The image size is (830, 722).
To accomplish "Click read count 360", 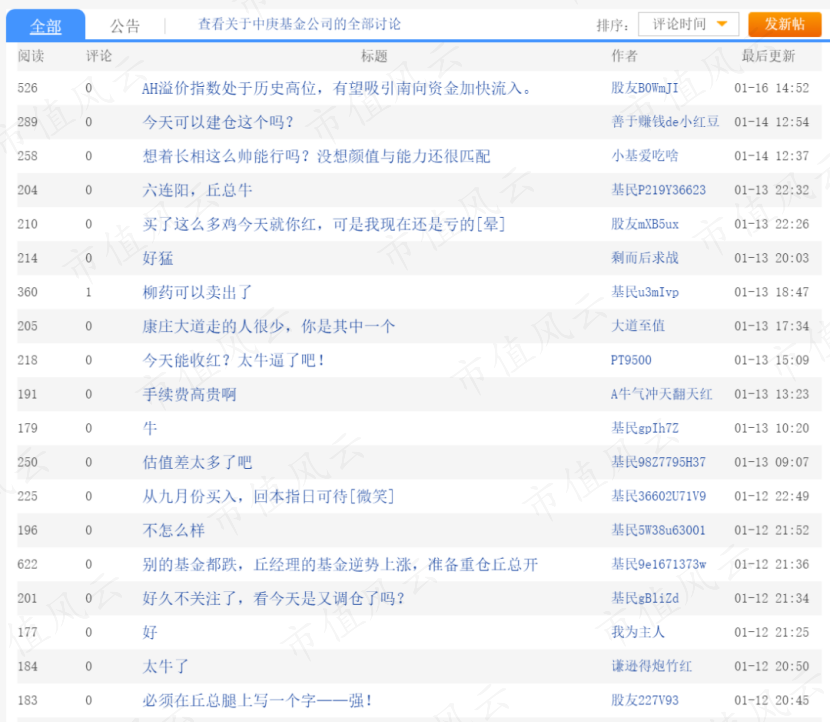I will (x=28, y=292).
